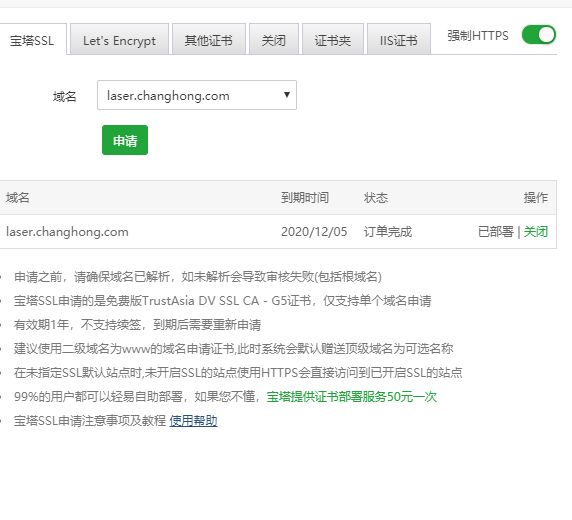Open the 使用帮助 link
The image size is (572, 520).
tap(193, 420)
